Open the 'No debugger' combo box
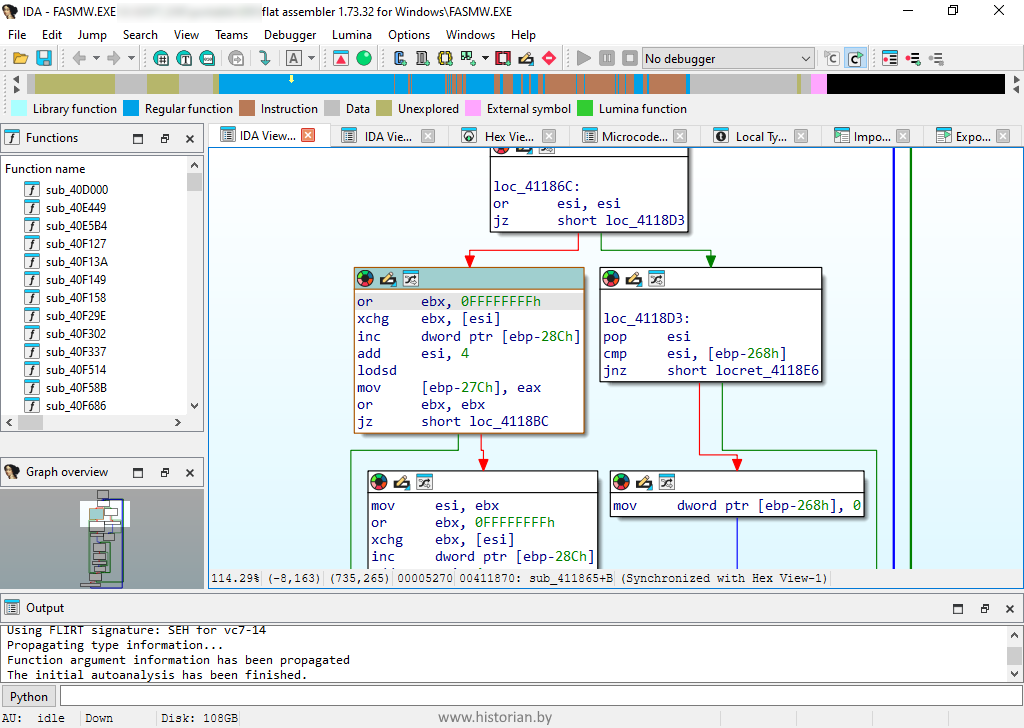 click(728, 58)
